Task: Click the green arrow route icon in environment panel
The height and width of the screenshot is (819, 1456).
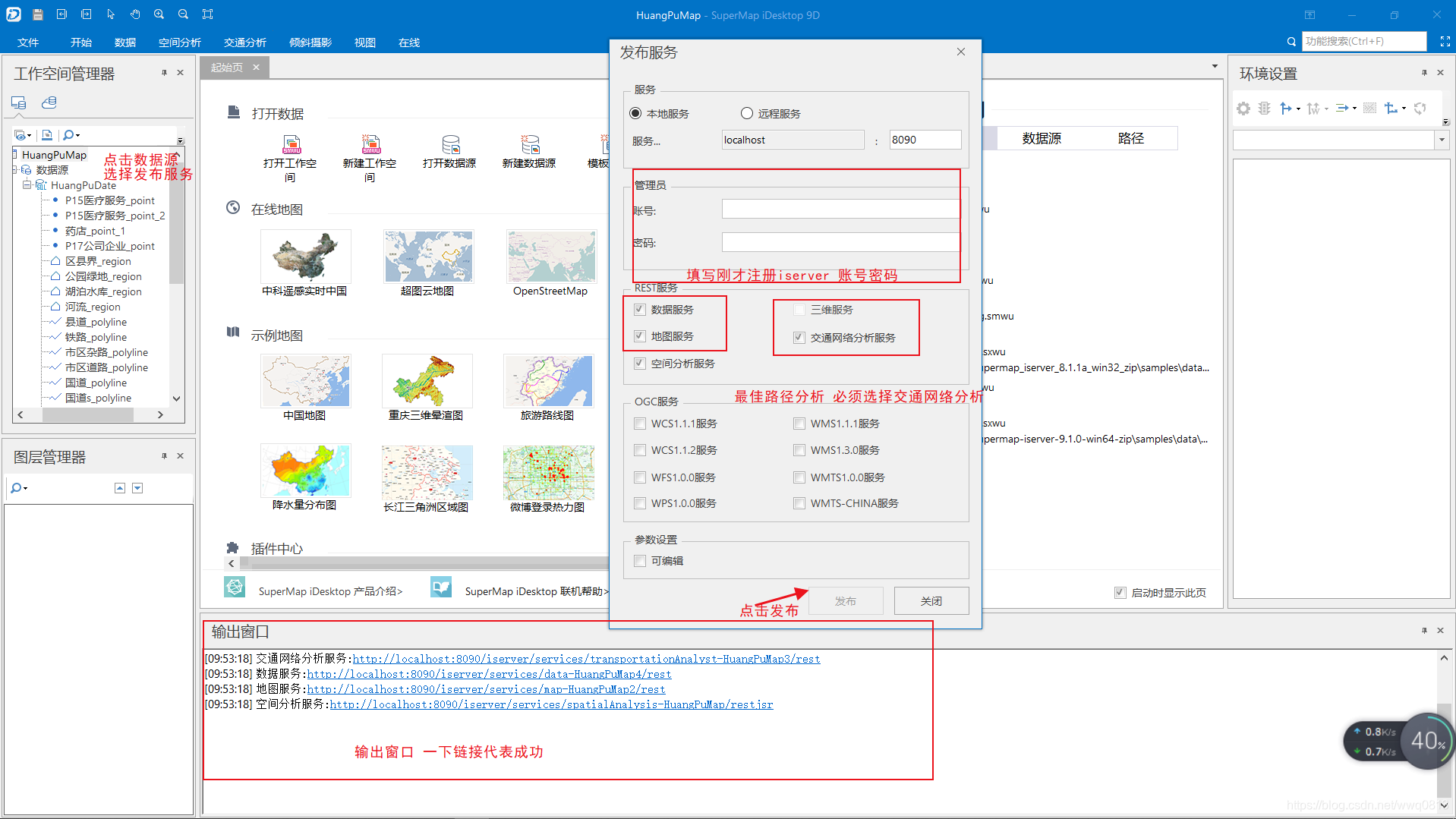Action: (x=1342, y=109)
